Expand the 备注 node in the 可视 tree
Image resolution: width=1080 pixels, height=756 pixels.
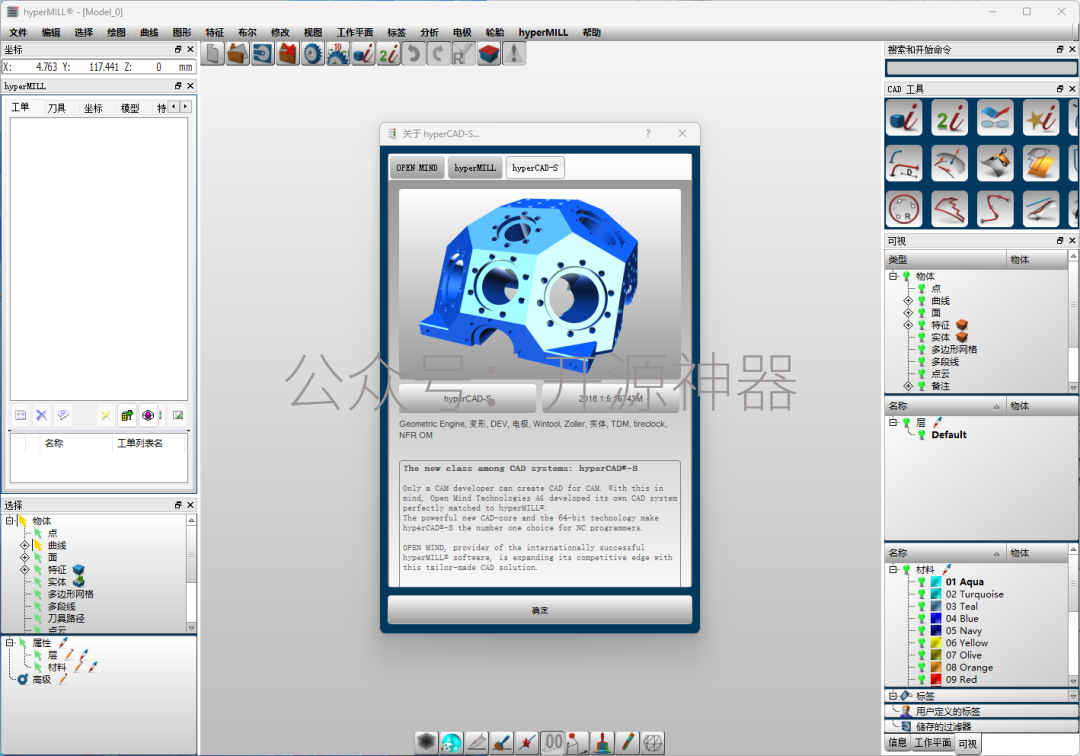point(908,386)
